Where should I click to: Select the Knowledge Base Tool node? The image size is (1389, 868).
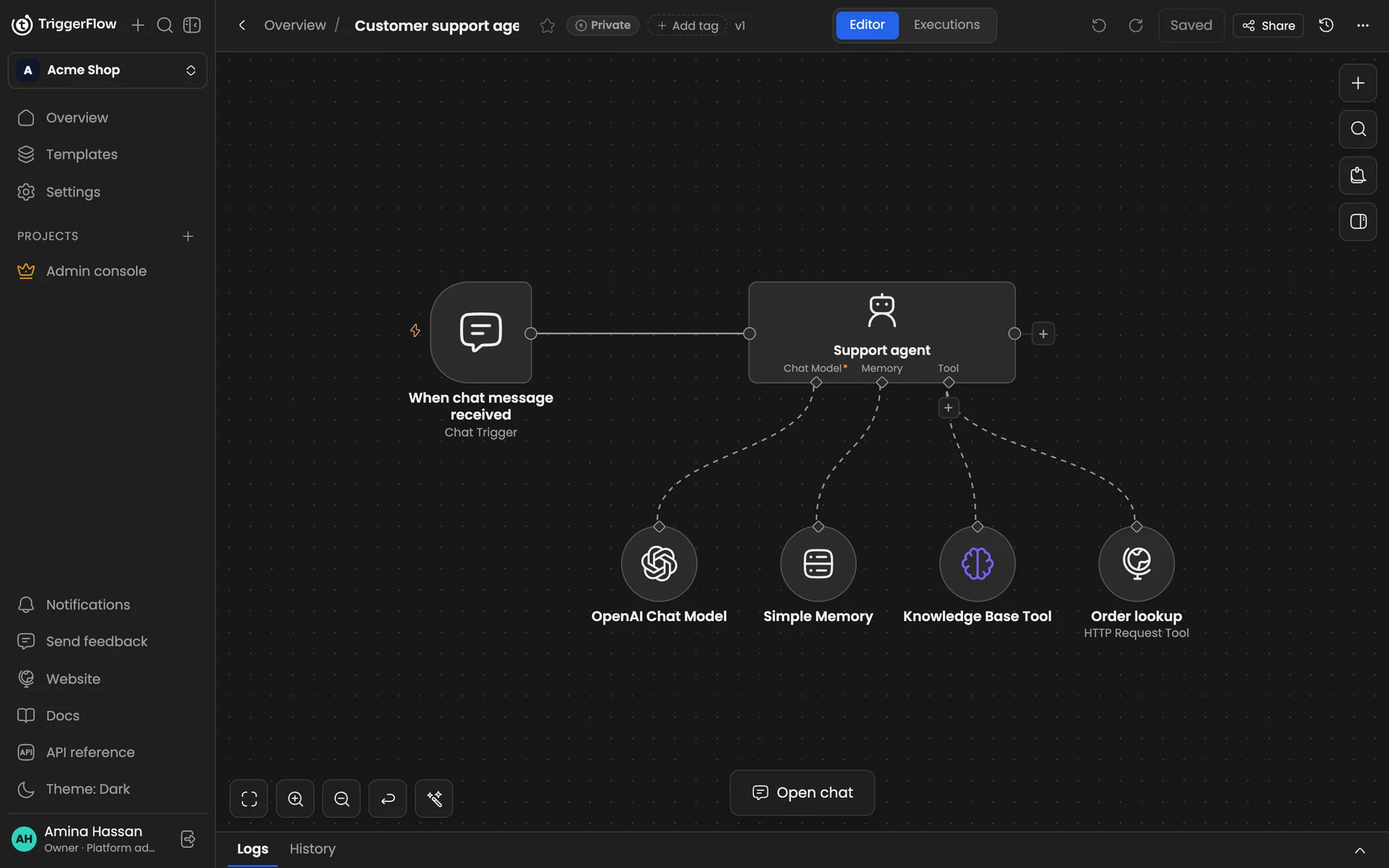[977, 563]
